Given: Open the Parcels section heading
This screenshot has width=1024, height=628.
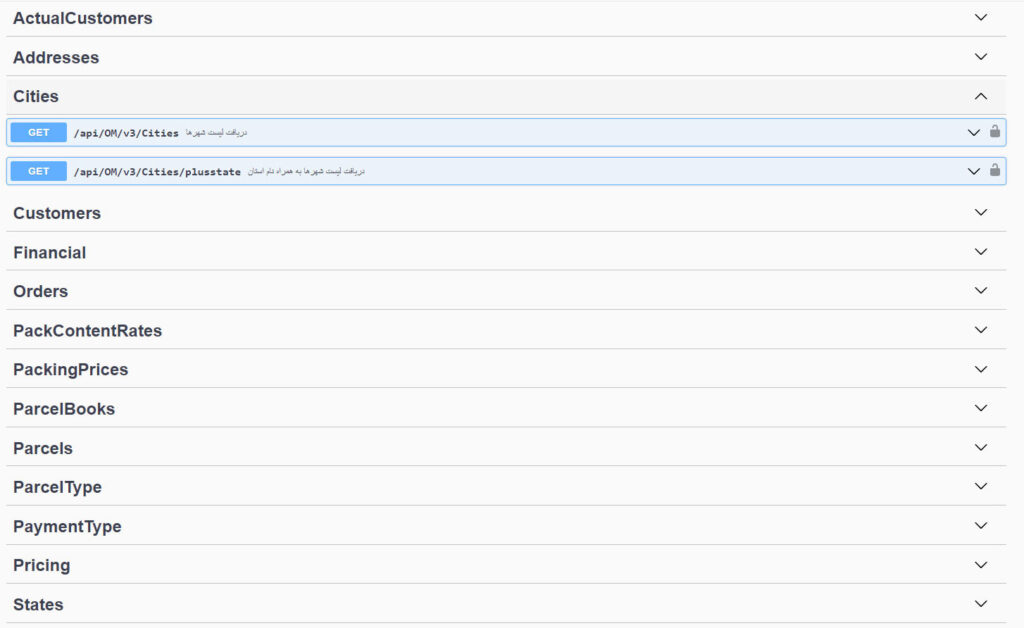Looking at the screenshot, I should click(43, 448).
